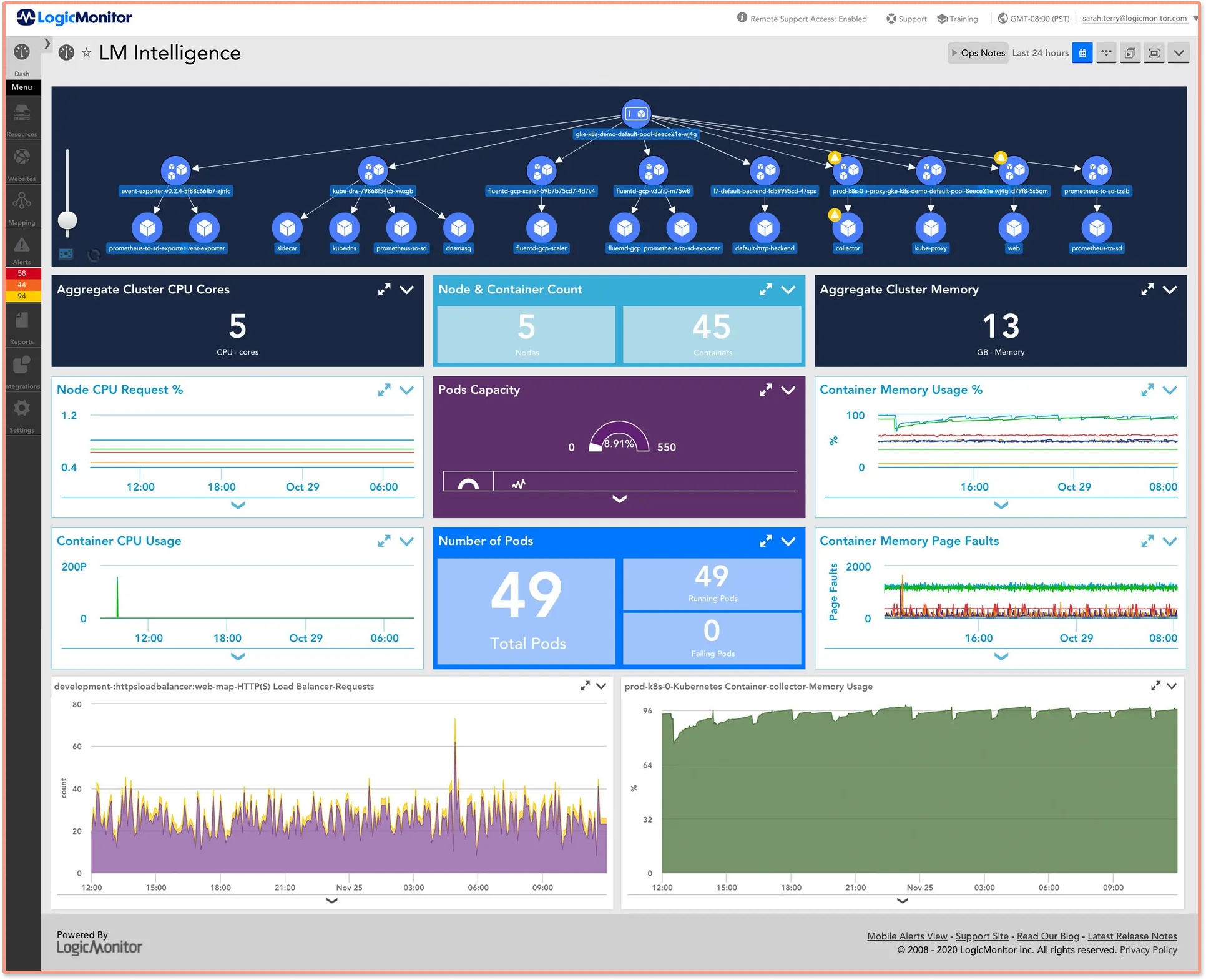Open the Training link

pyautogui.click(x=958, y=19)
